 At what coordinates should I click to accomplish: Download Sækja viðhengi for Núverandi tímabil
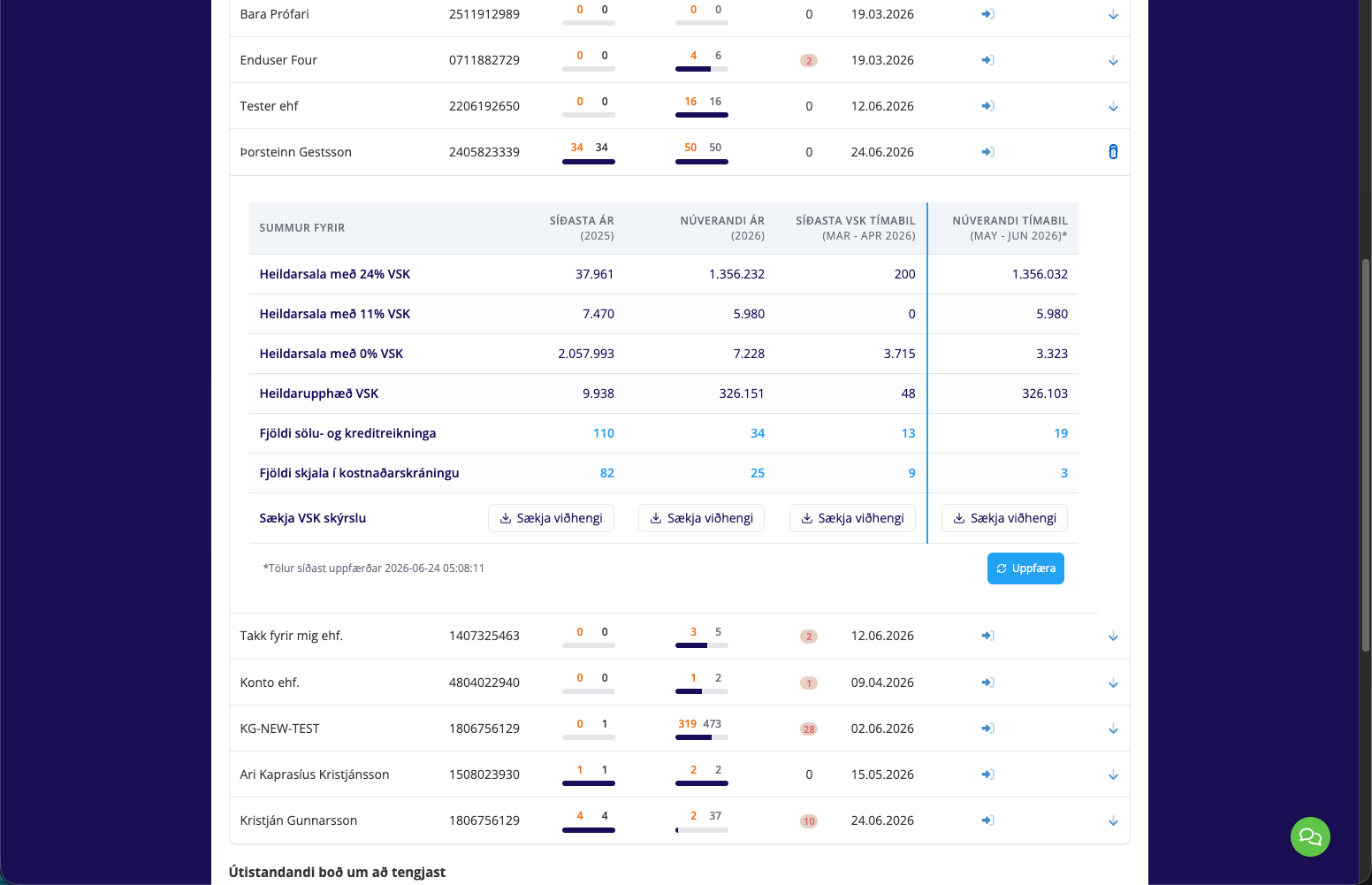[x=1004, y=518]
